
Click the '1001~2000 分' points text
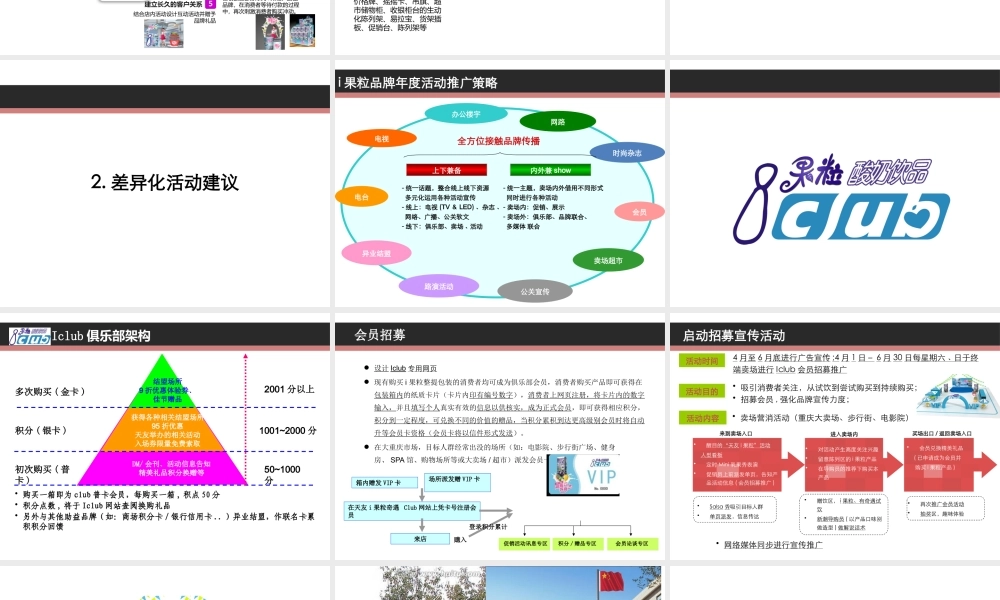tap(288, 430)
